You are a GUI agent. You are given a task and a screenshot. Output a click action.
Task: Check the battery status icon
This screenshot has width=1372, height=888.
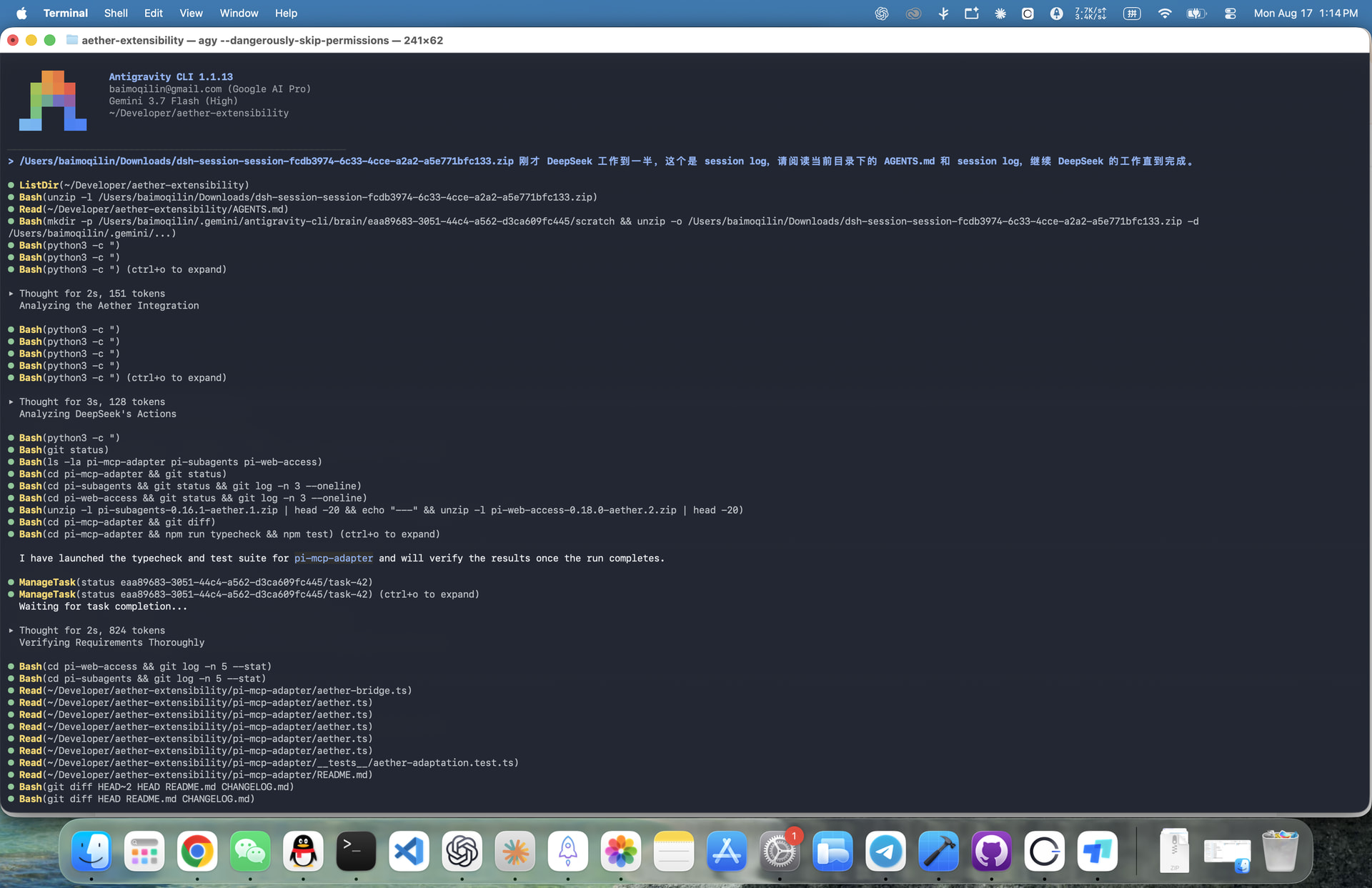point(1197,13)
